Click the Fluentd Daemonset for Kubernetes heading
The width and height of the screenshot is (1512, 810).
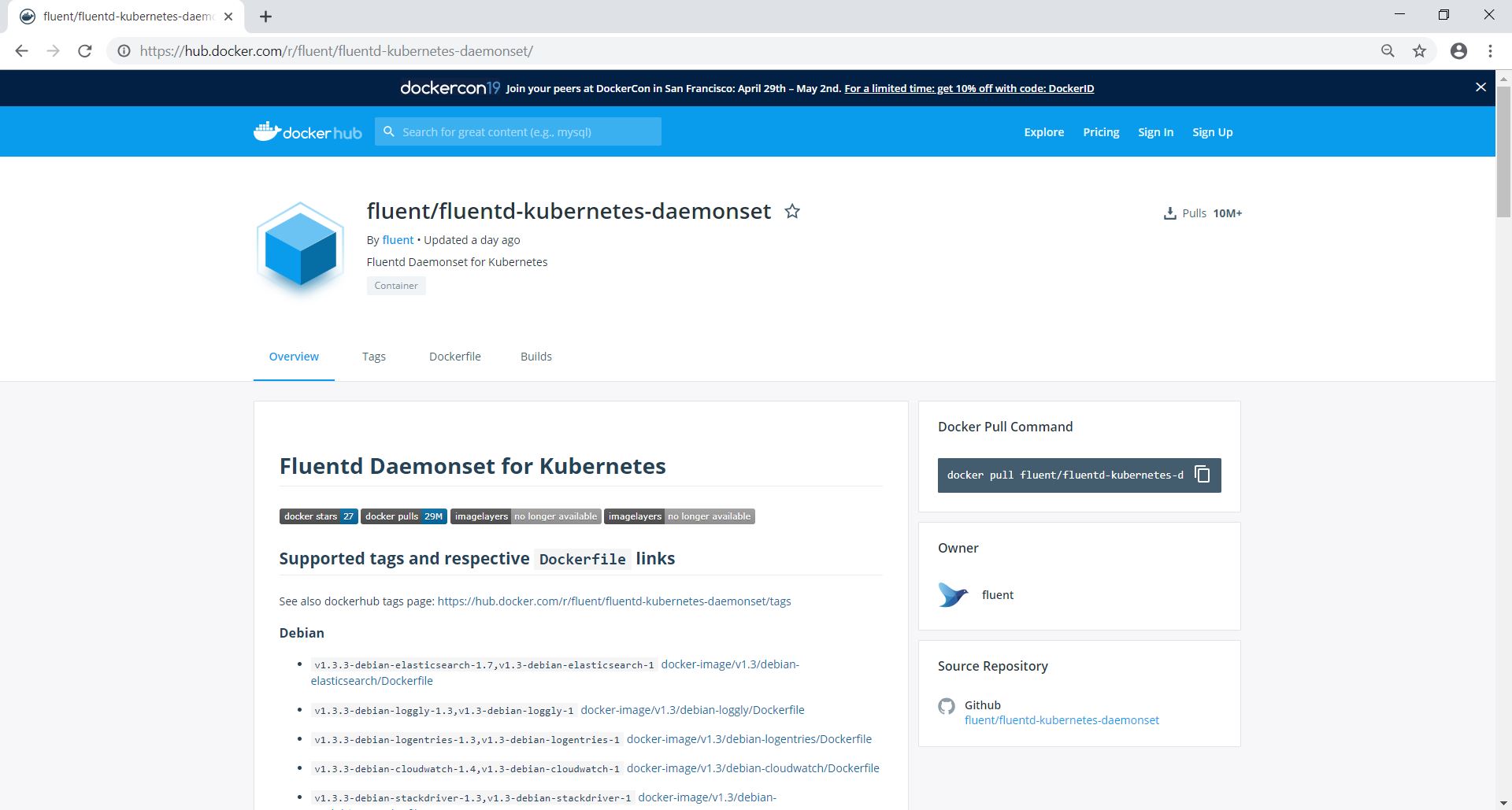(x=472, y=466)
